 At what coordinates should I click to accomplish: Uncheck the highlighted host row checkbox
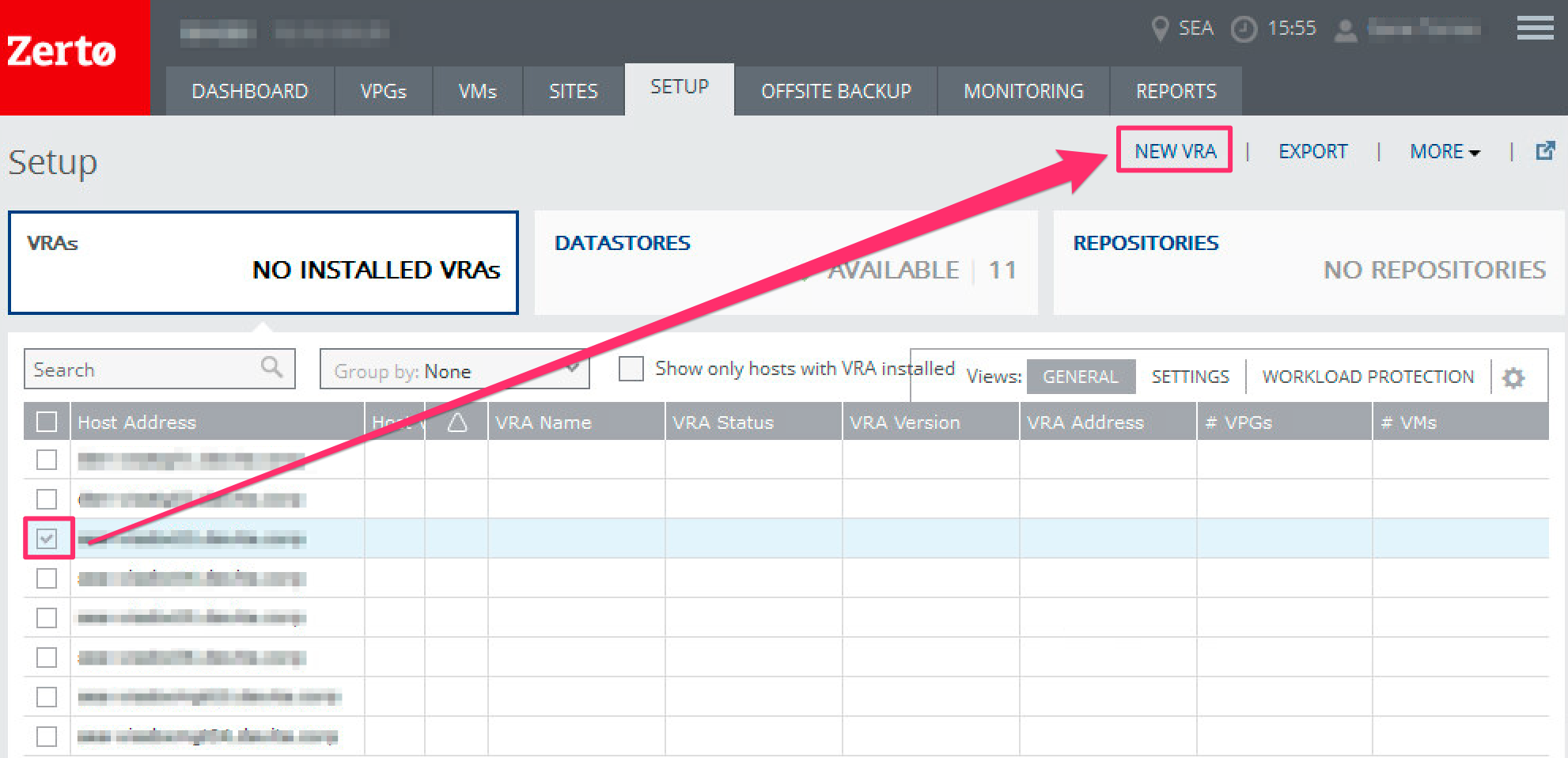47,539
